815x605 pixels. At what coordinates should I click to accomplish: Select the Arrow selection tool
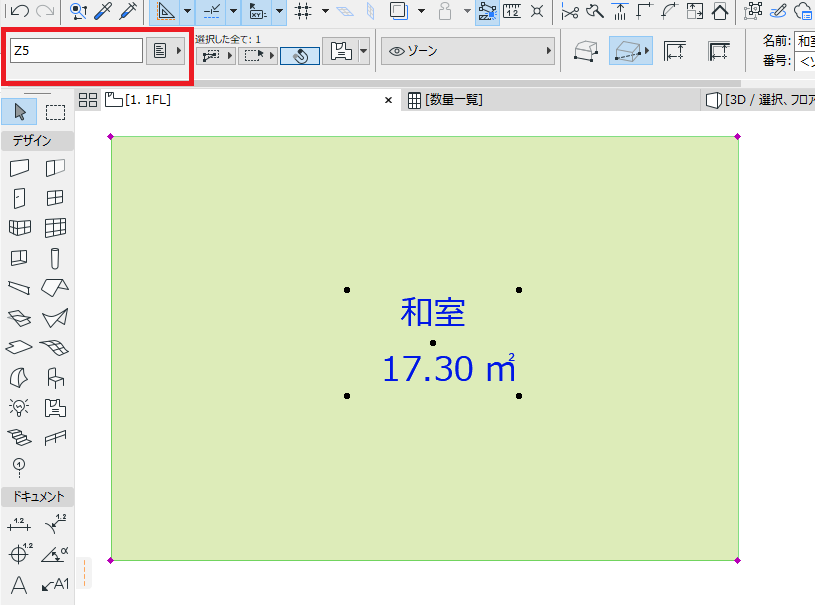tap(19, 112)
